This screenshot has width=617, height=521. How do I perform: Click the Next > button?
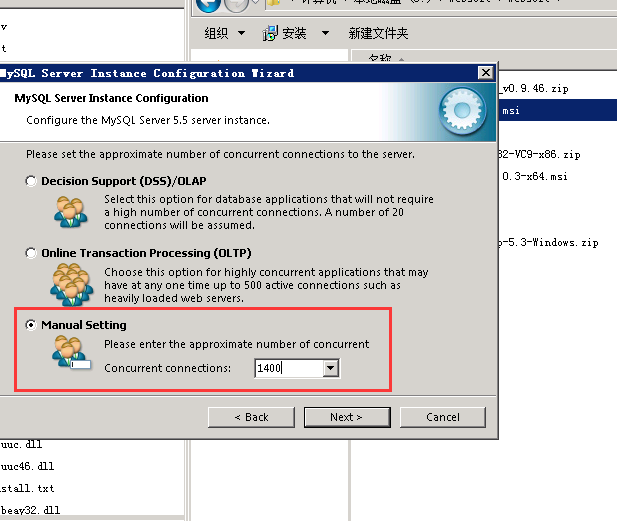(x=346, y=417)
